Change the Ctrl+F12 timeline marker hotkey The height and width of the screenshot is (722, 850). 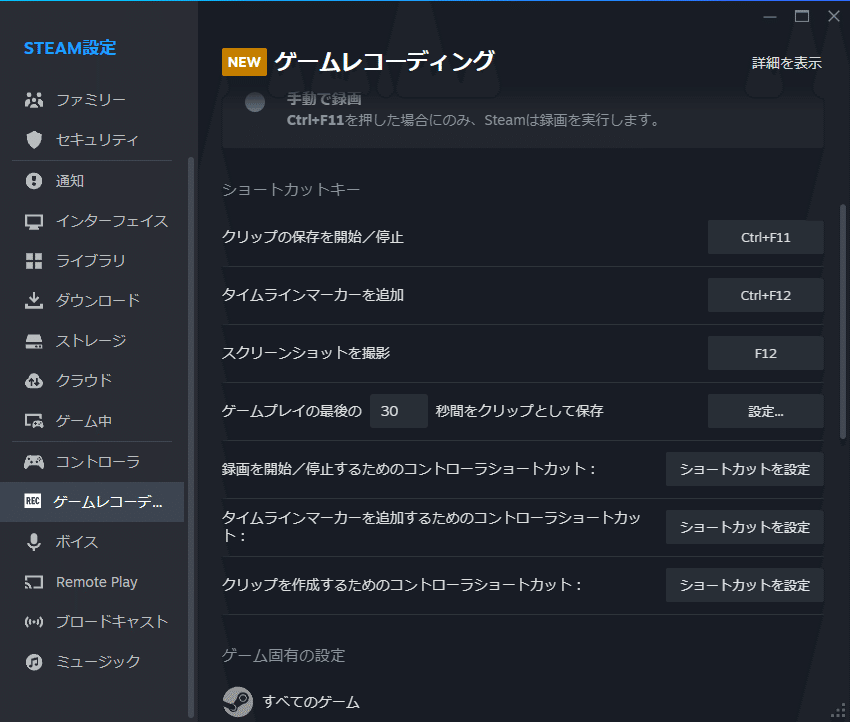pos(765,295)
